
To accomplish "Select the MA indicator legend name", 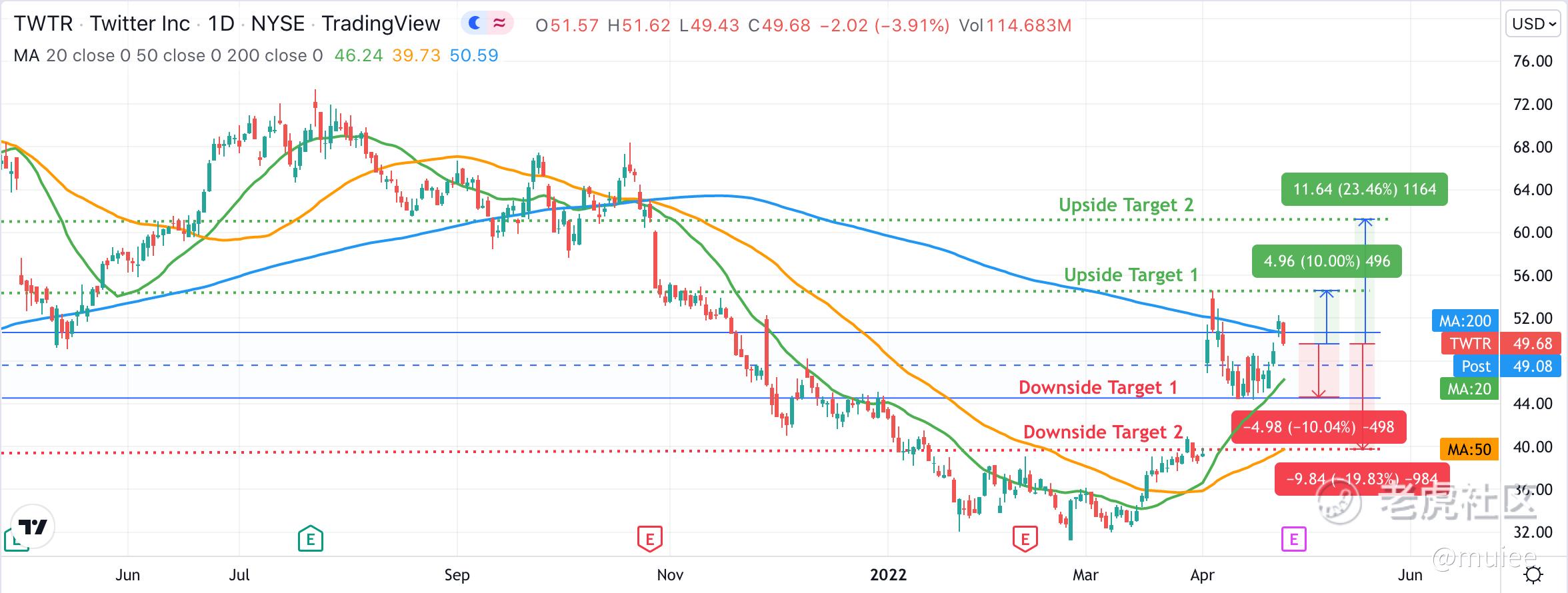I will pyautogui.click(x=27, y=55).
